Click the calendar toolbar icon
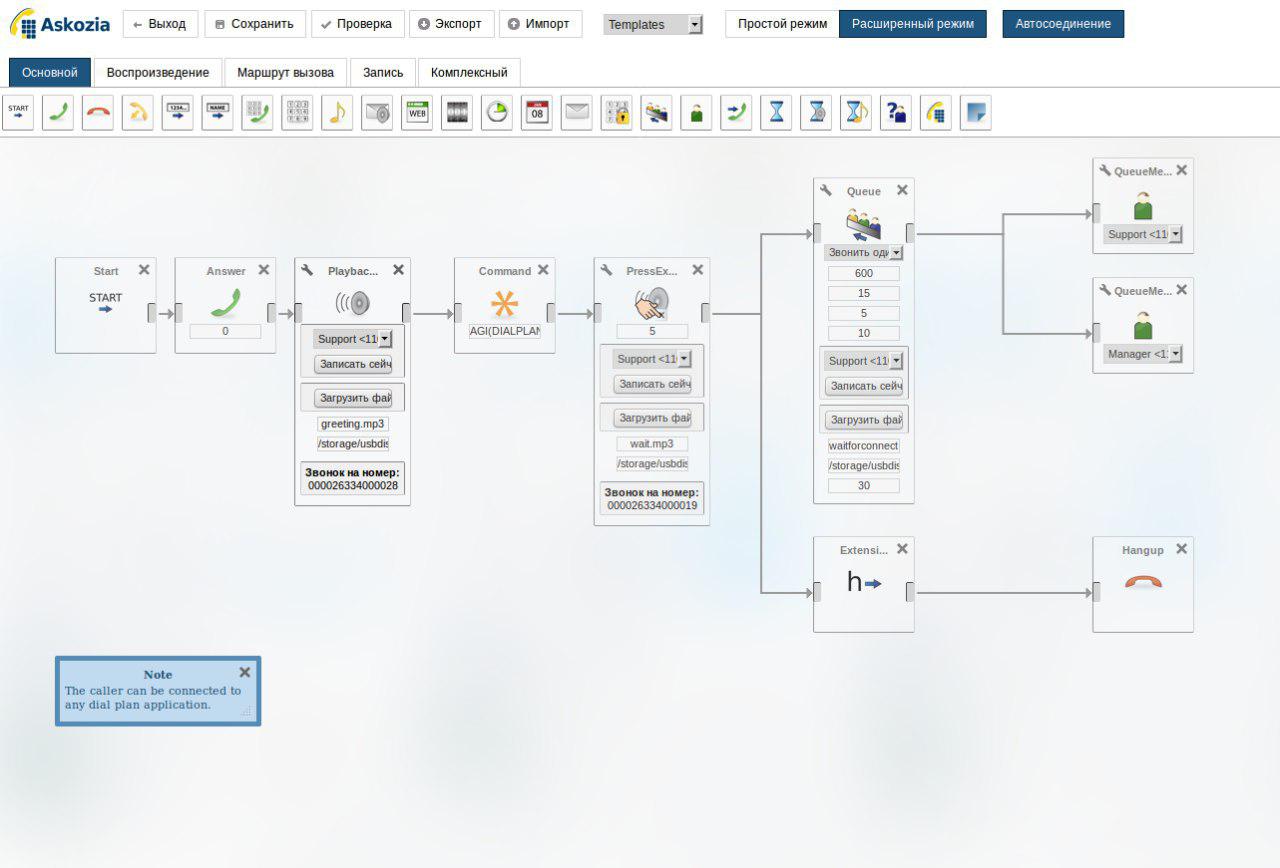The width and height of the screenshot is (1280, 868). 537,113
